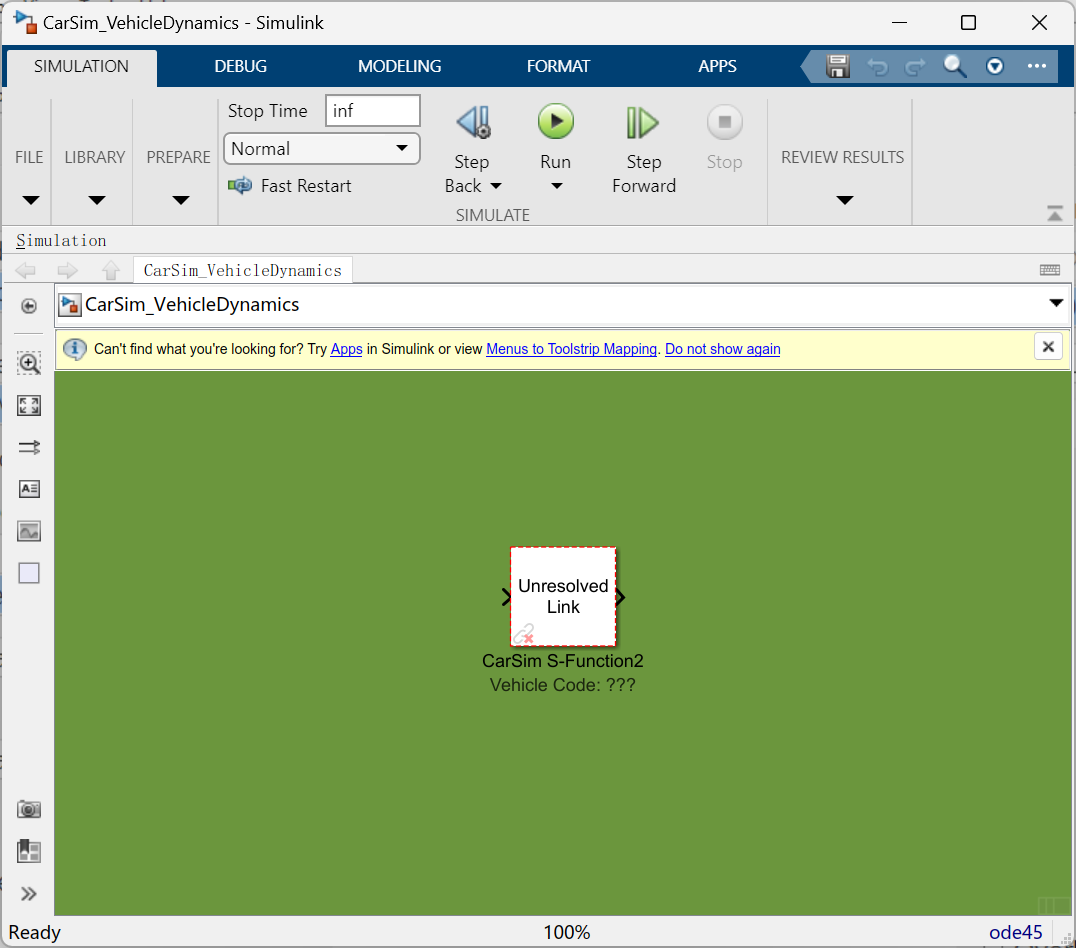Screen dimensions: 1076x948
Task: Select the Area rectangle tool
Action: 29,573
